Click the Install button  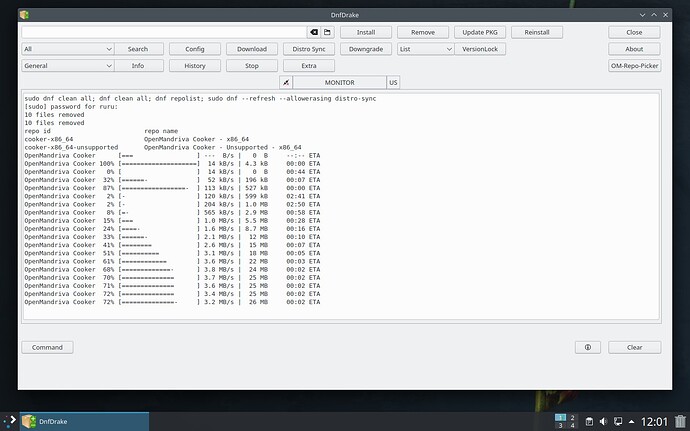(366, 32)
